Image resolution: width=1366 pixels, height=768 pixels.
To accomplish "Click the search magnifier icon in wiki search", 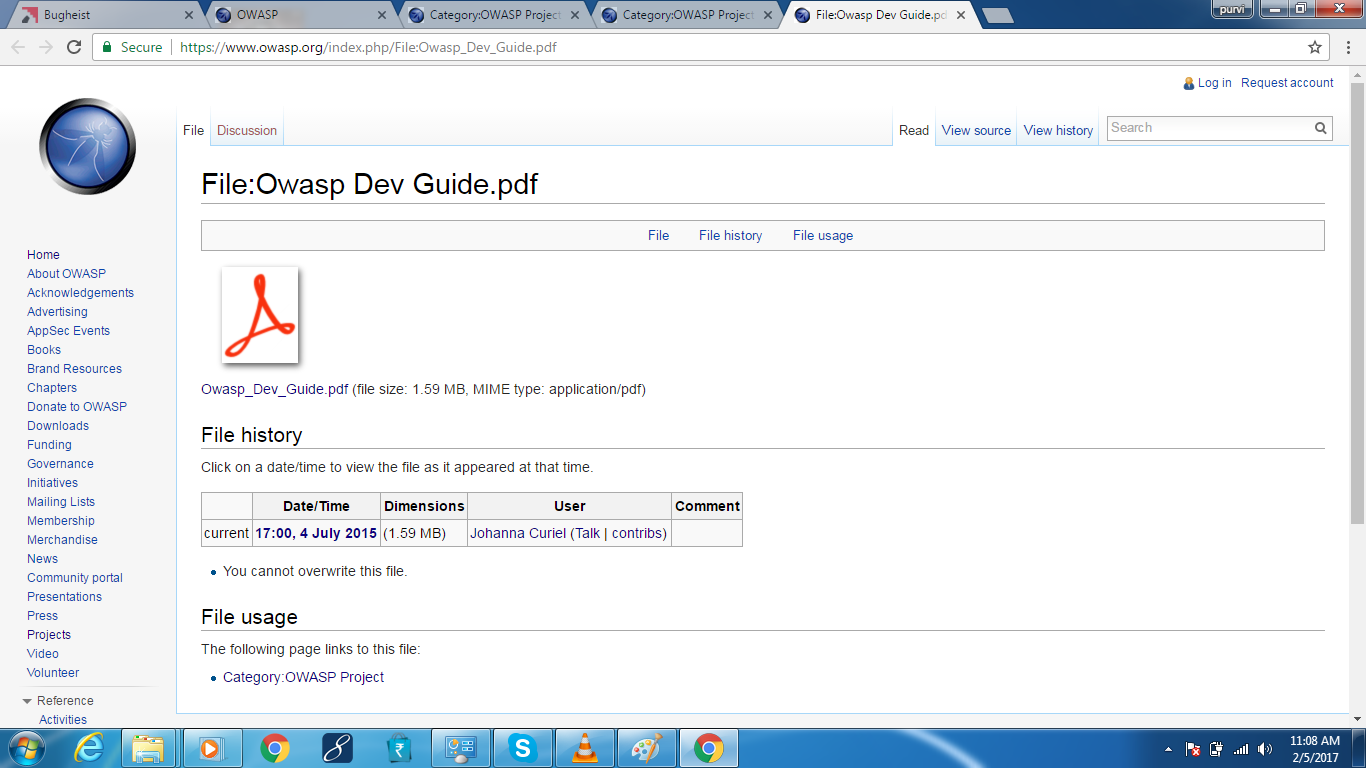I will pos(1320,128).
